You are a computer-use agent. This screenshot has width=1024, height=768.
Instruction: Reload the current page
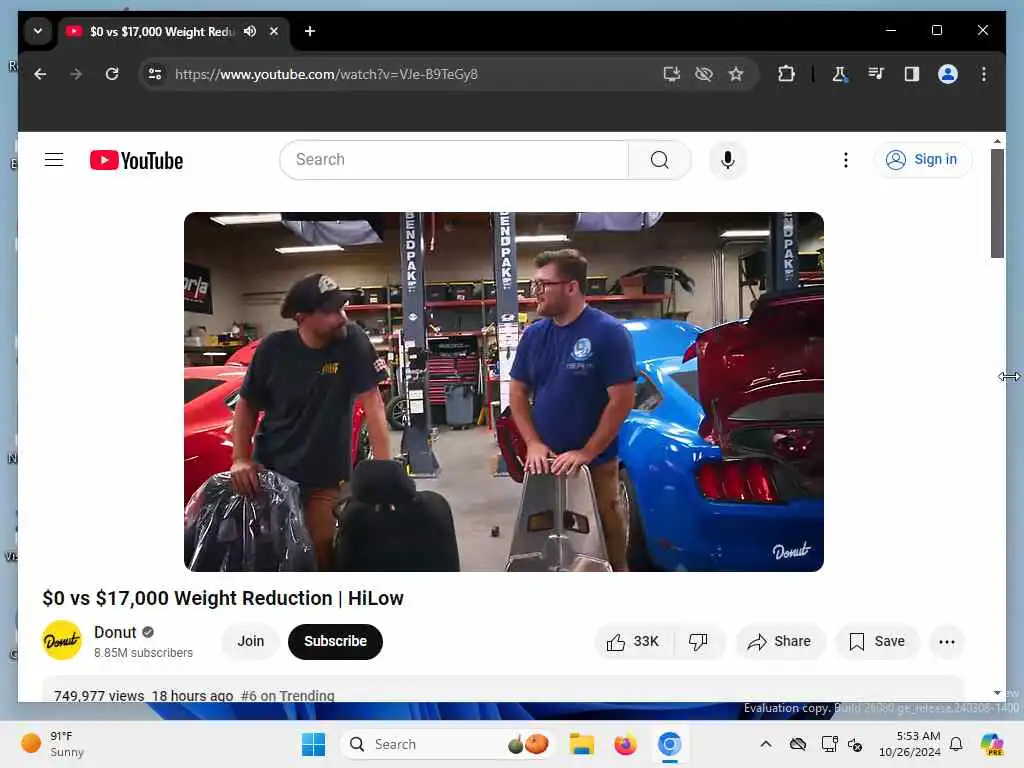click(x=112, y=74)
